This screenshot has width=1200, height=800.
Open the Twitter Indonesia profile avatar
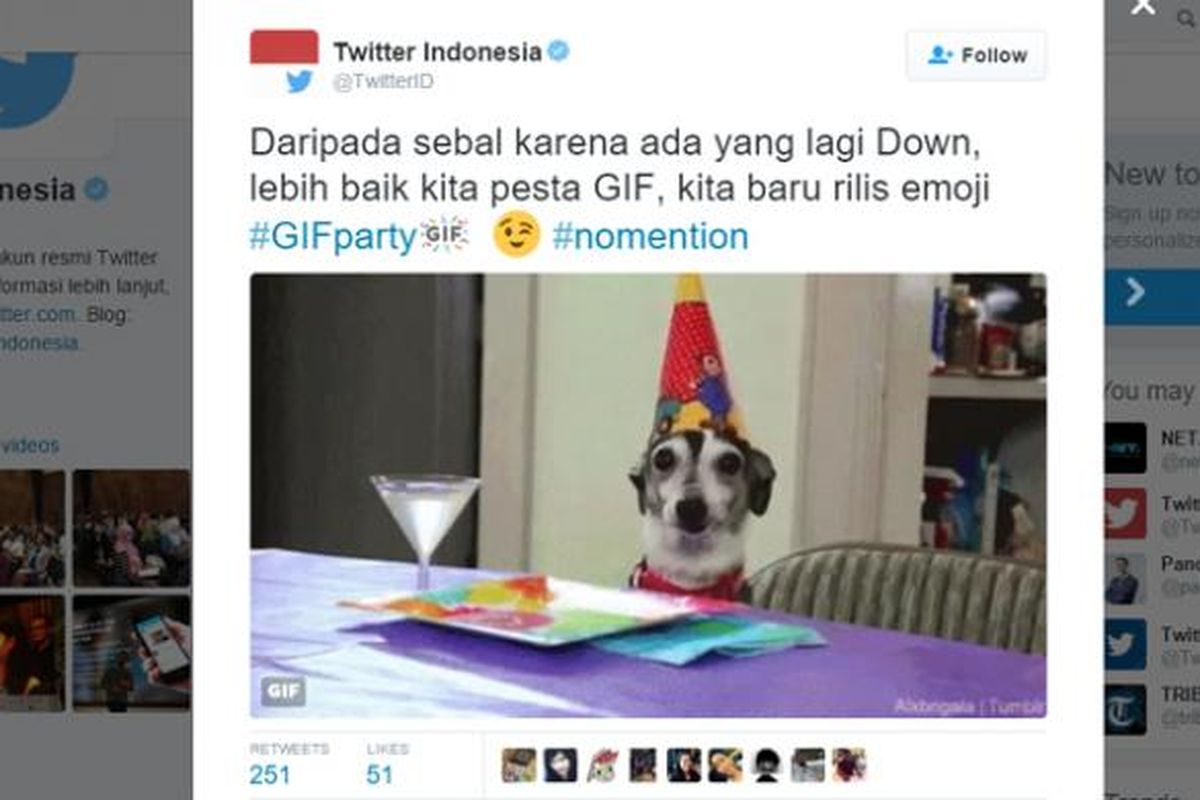[284, 63]
